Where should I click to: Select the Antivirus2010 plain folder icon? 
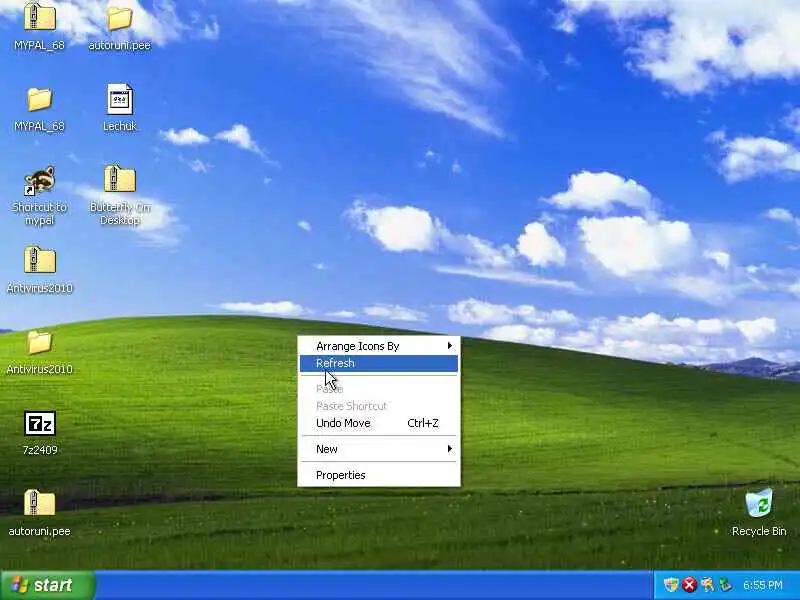39,342
